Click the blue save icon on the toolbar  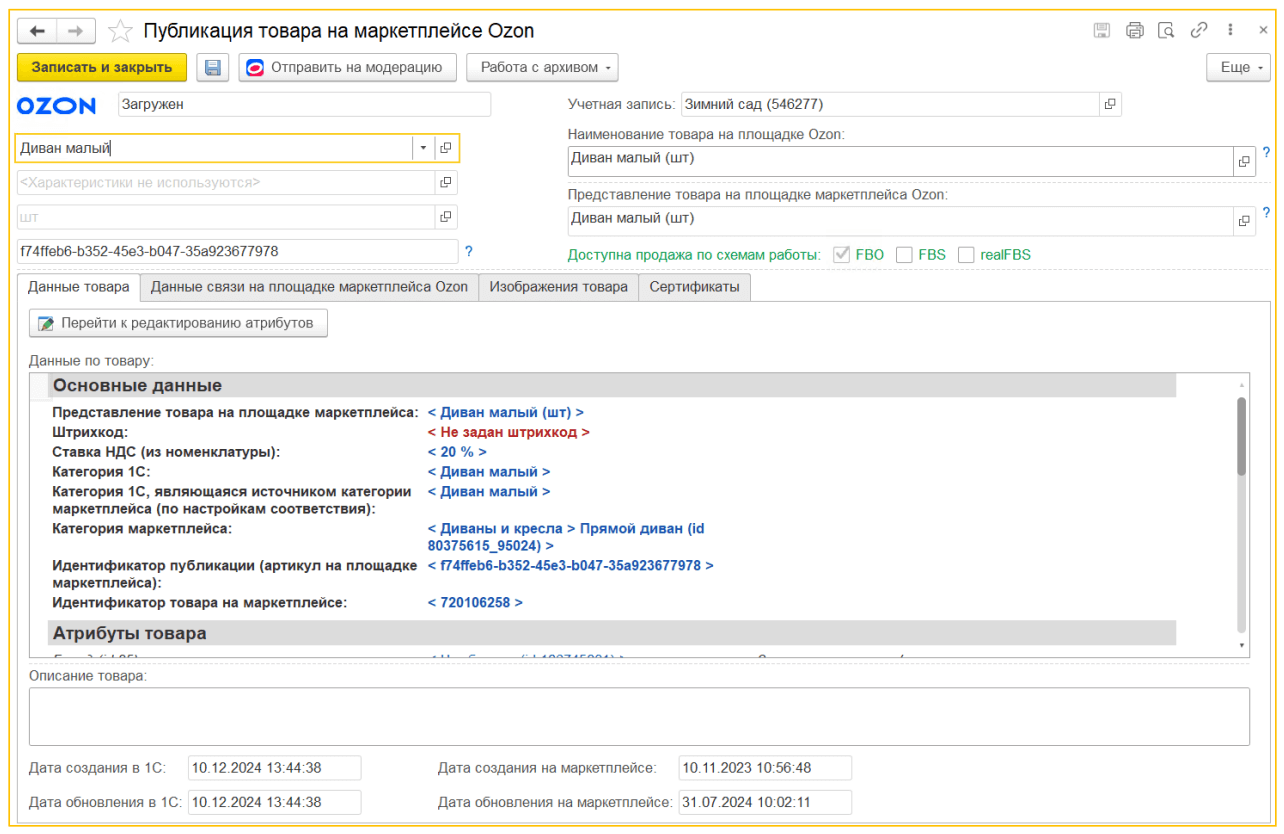click(212, 67)
